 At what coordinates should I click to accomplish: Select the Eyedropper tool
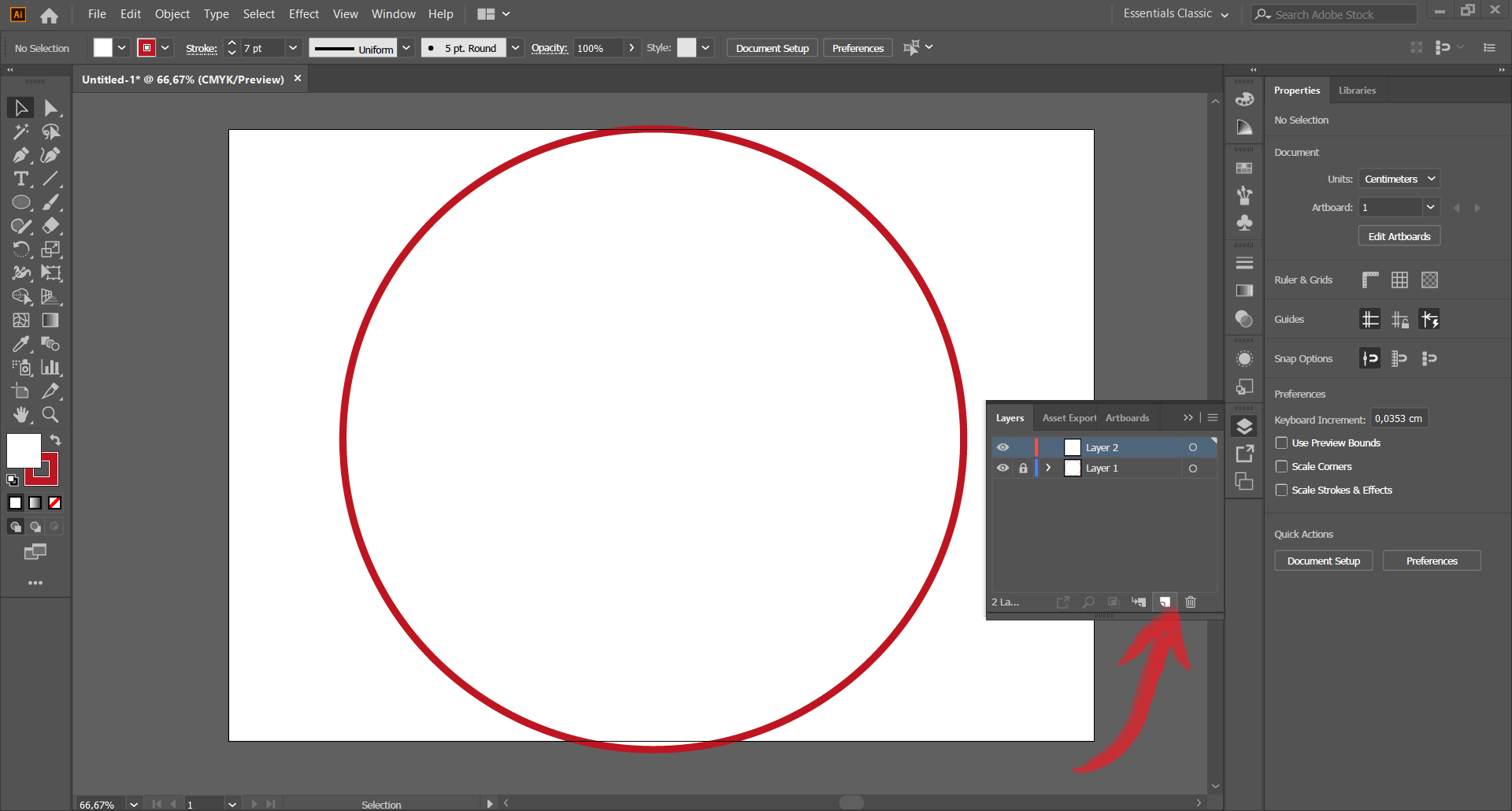click(21, 344)
